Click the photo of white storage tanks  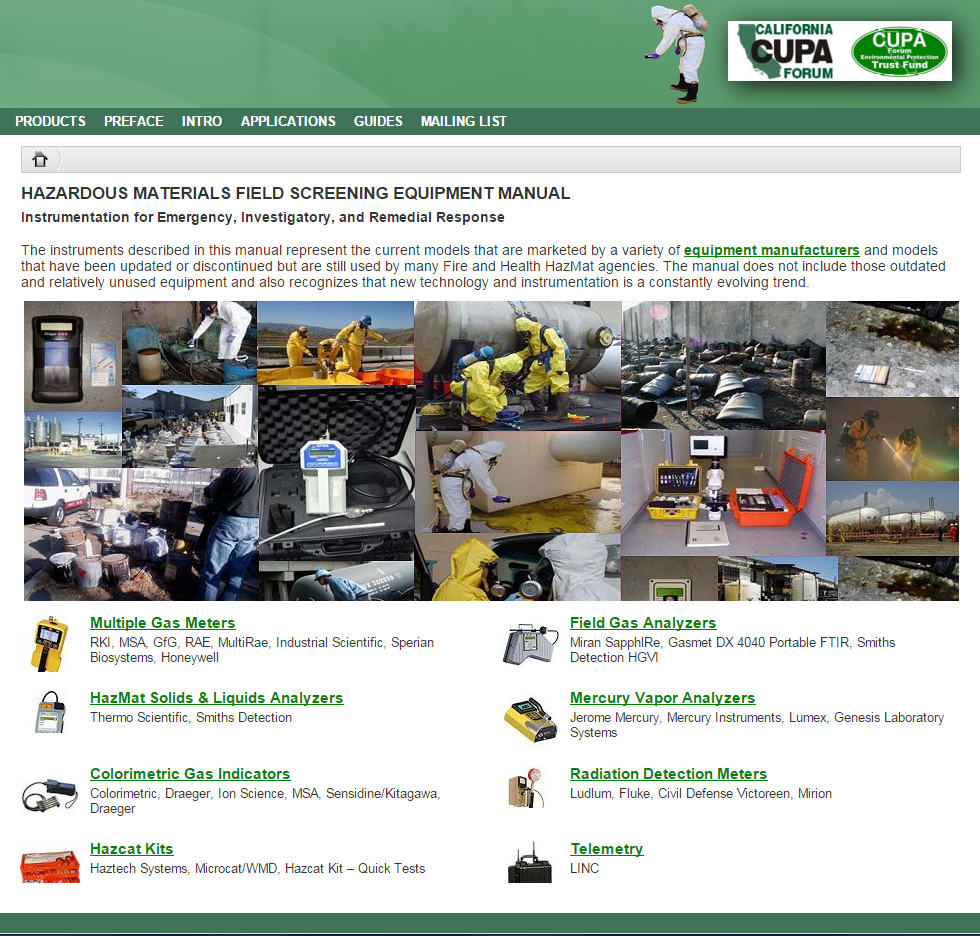pyautogui.click(x=892, y=518)
